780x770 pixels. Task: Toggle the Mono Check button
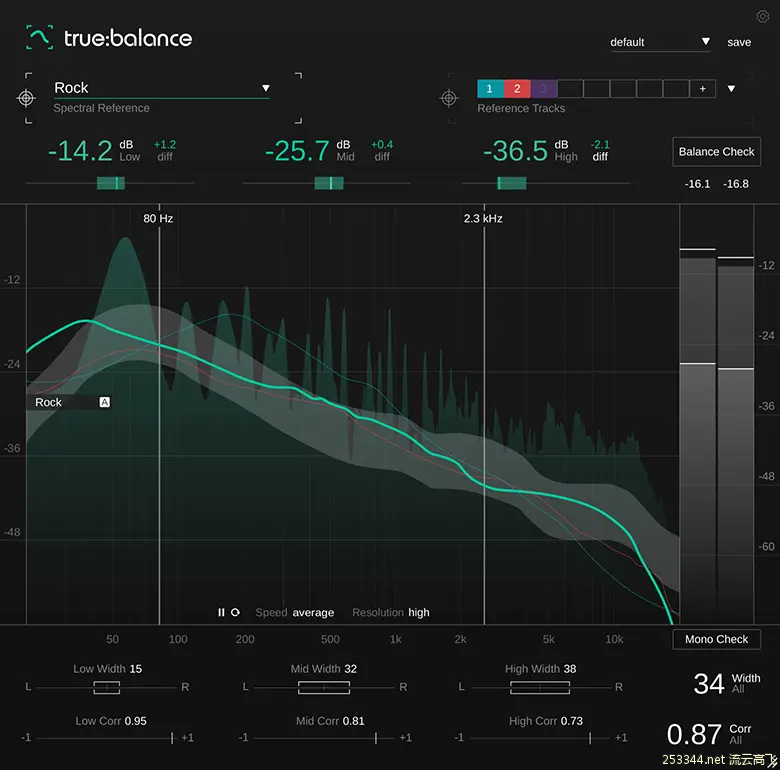(x=716, y=639)
